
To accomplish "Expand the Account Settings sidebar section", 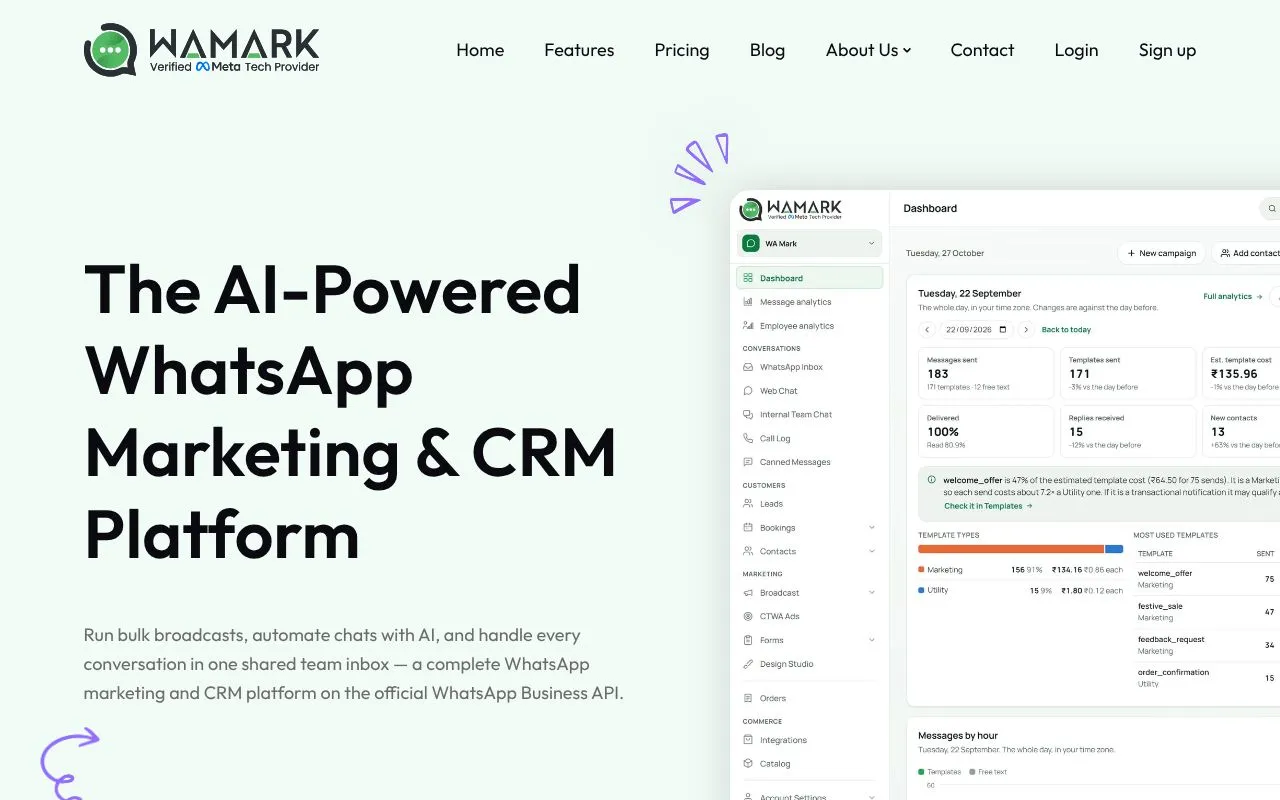I will point(871,797).
